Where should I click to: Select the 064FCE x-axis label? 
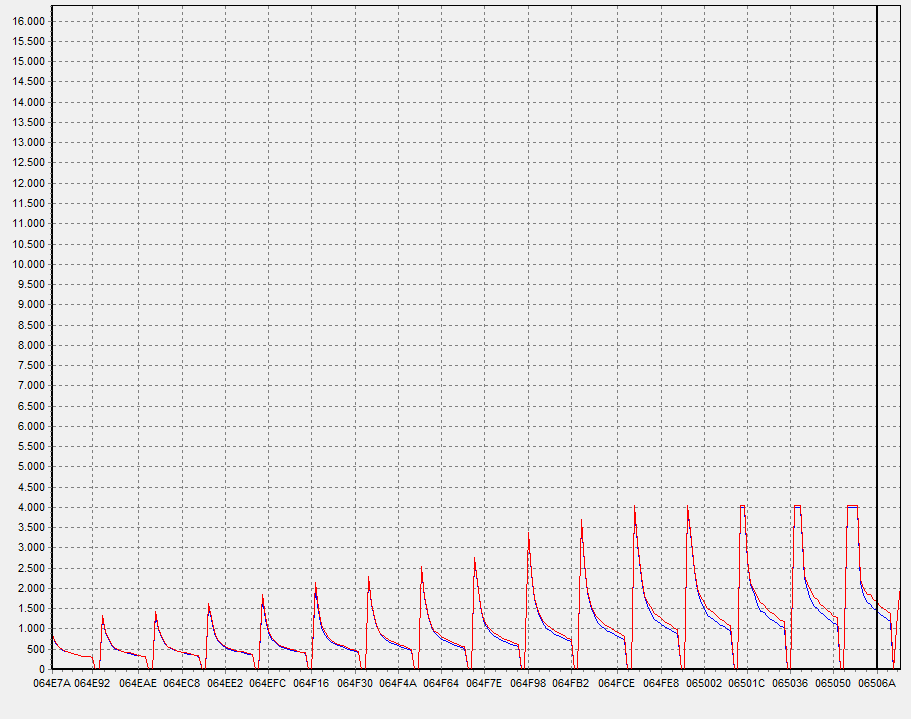(x=617, y=684)
